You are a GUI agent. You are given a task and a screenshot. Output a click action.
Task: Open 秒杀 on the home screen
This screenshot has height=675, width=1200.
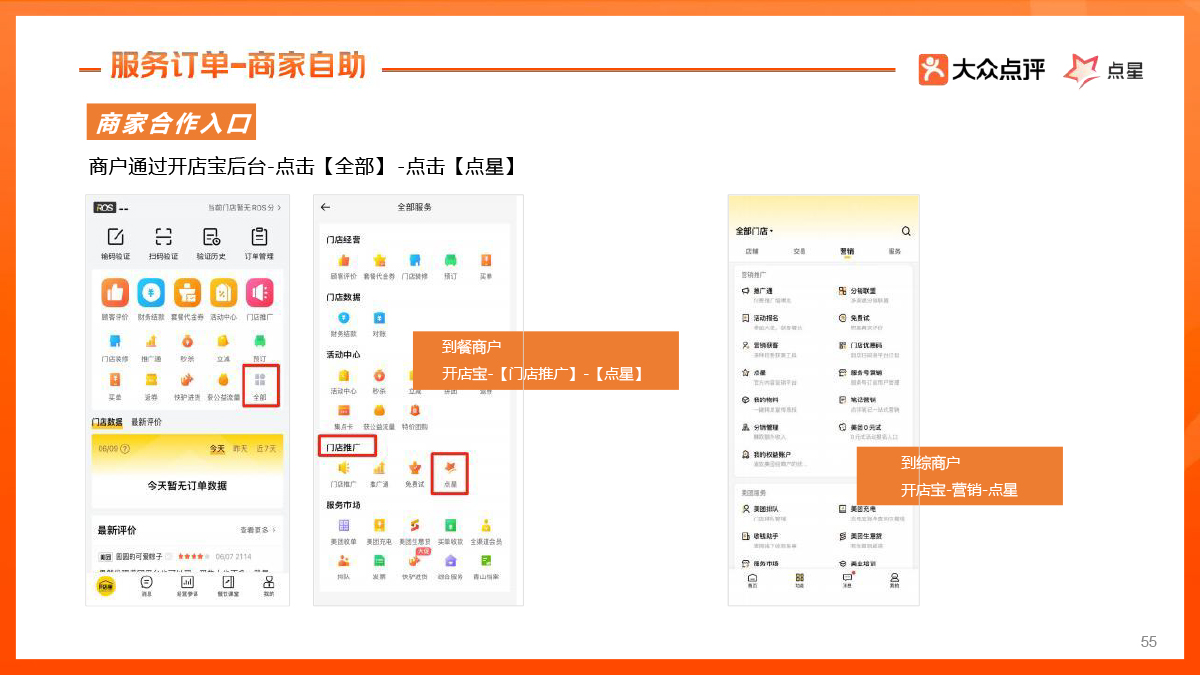click(x=187, y=347)
